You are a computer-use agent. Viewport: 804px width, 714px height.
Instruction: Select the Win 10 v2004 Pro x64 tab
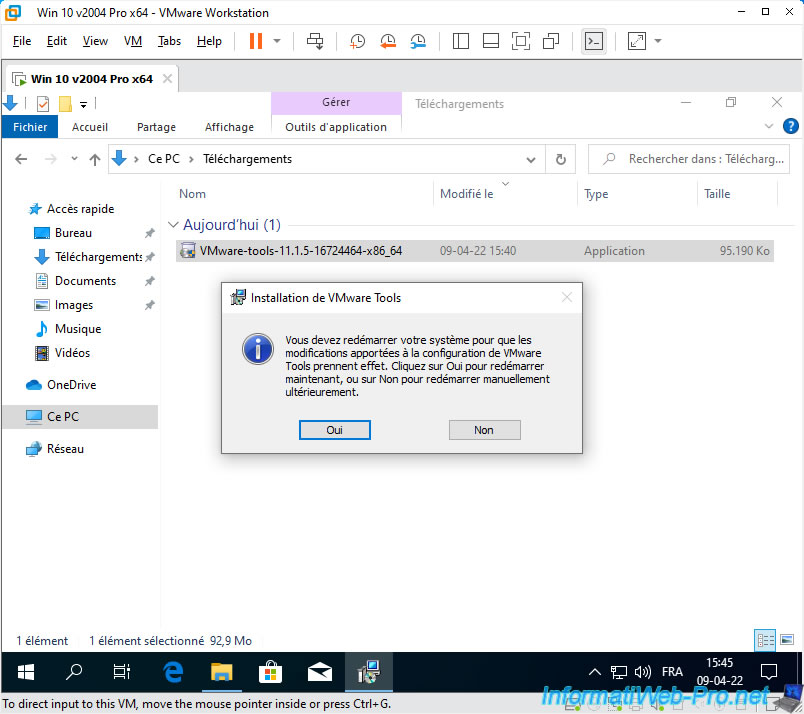91,79
